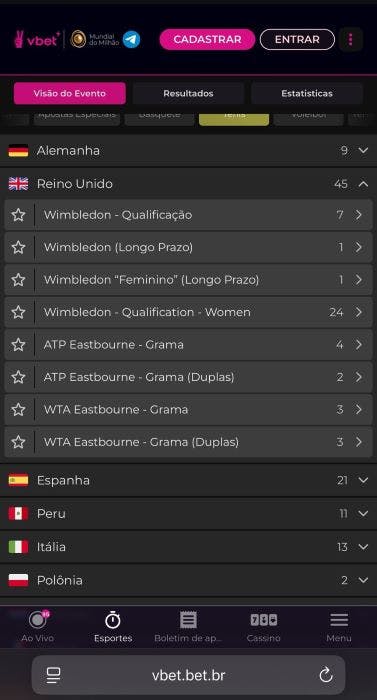The image size is (377, 700).
Task: Open the Telegram channel icon
Action: click(x=131, y=39)
